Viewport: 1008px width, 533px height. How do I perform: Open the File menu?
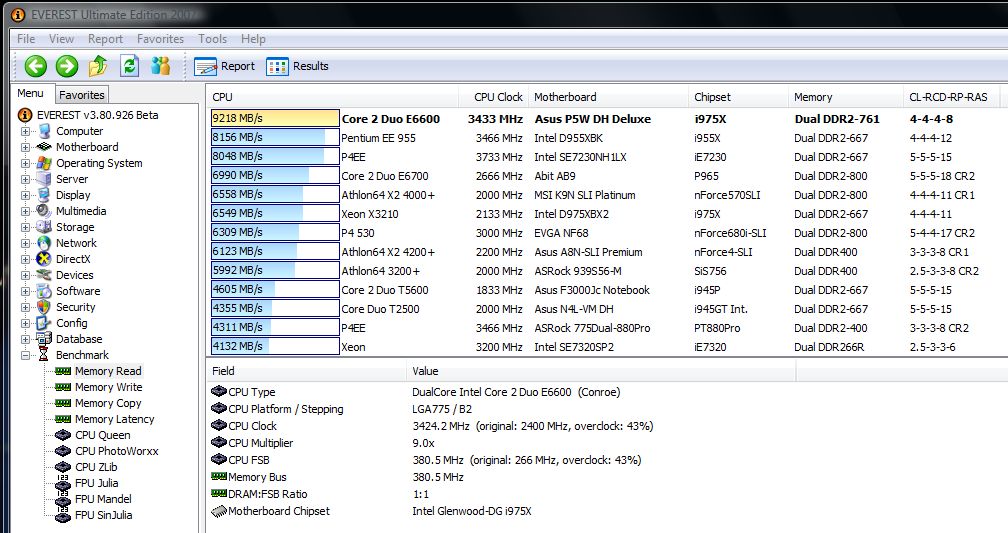tap(26, 39)
